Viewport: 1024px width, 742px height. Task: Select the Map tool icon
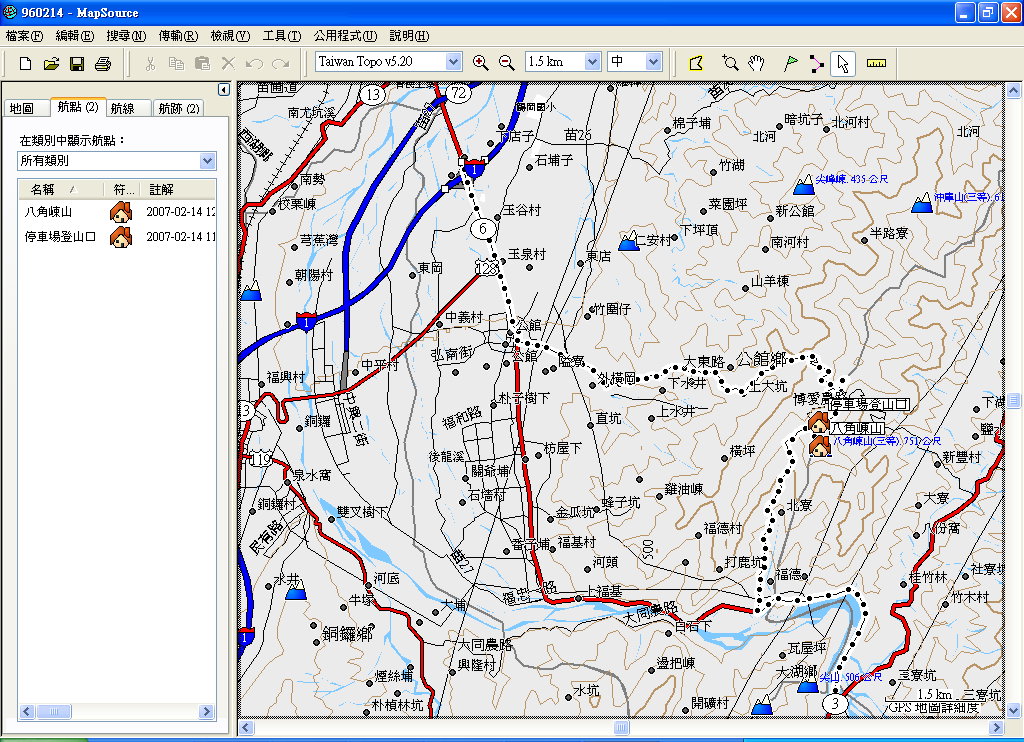point(696,63)
